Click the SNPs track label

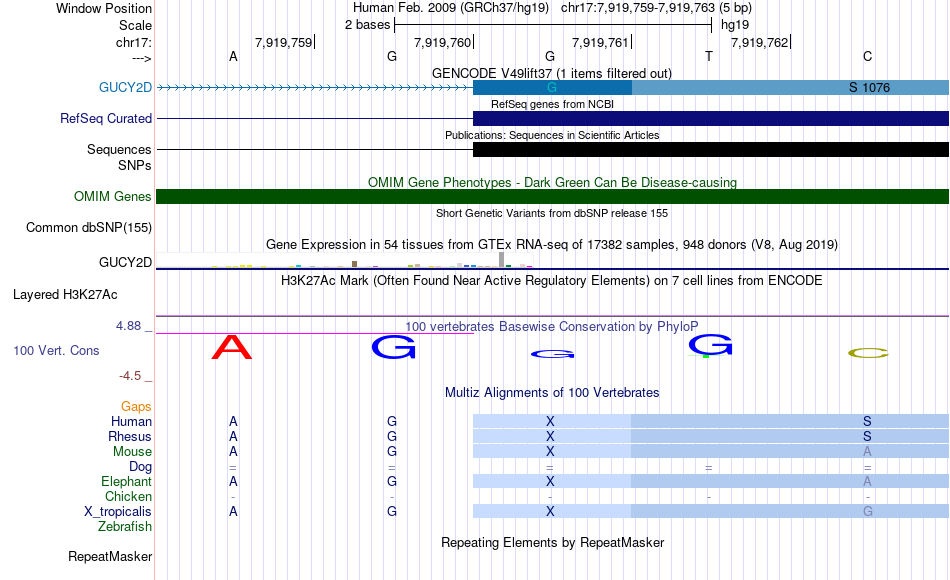click(x=135, y=165)
